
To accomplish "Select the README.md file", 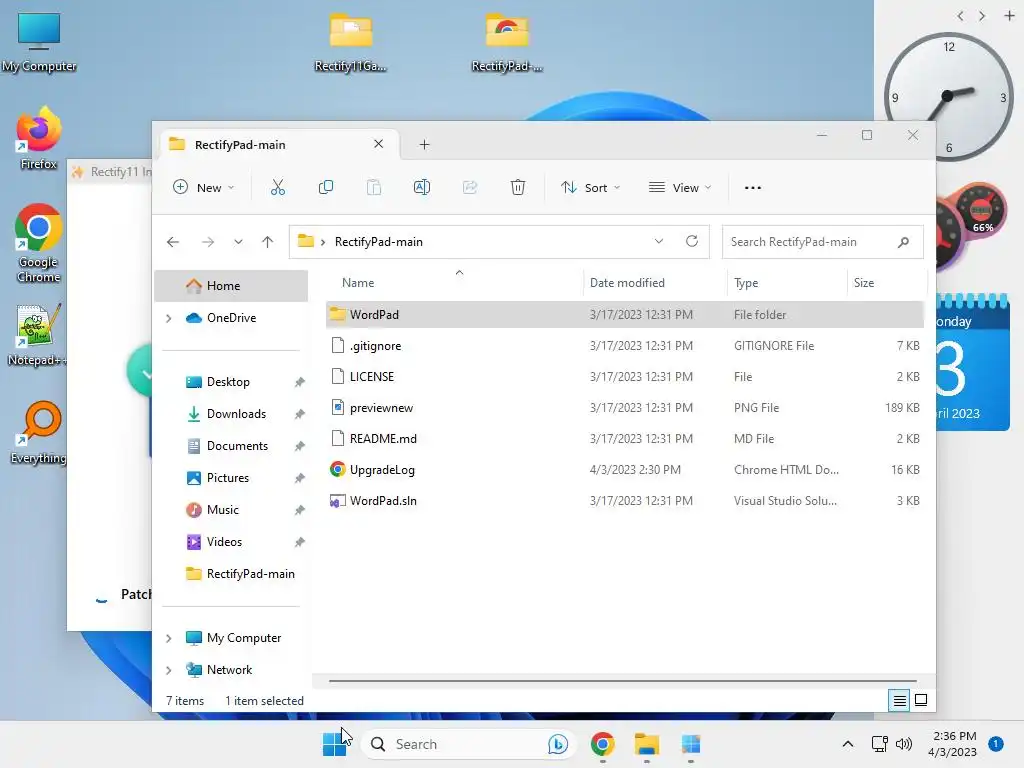I will click(625, 439).
